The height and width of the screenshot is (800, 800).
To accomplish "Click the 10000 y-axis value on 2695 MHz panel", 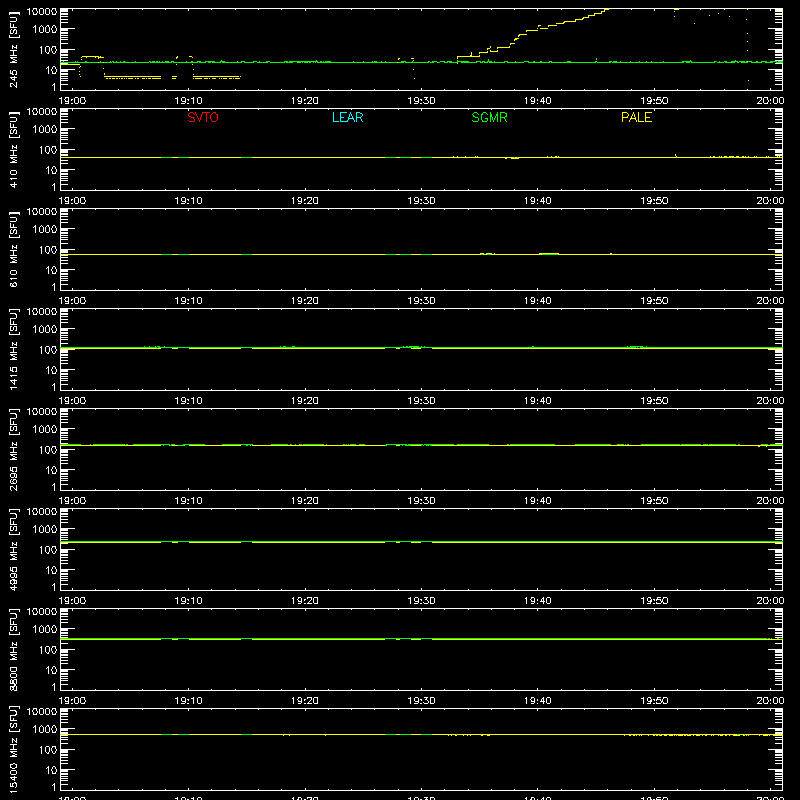I will 42,411.
